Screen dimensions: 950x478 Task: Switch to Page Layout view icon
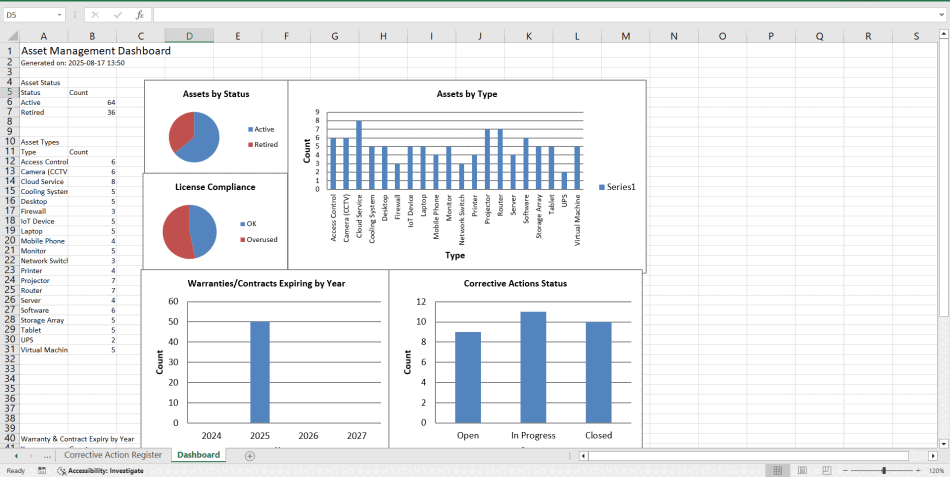(803, 471)
